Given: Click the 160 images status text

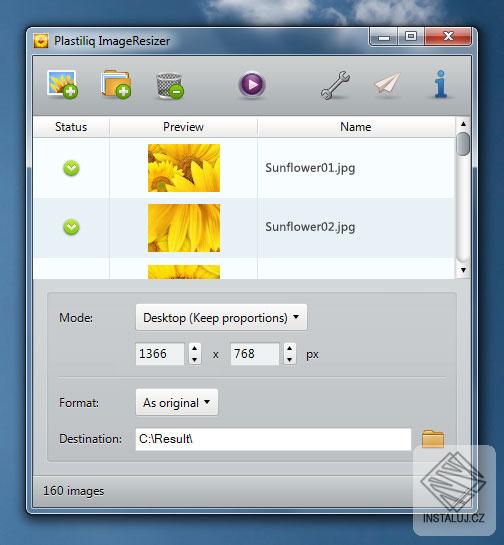Looking at the screenshot, I should tap(74, 491).
